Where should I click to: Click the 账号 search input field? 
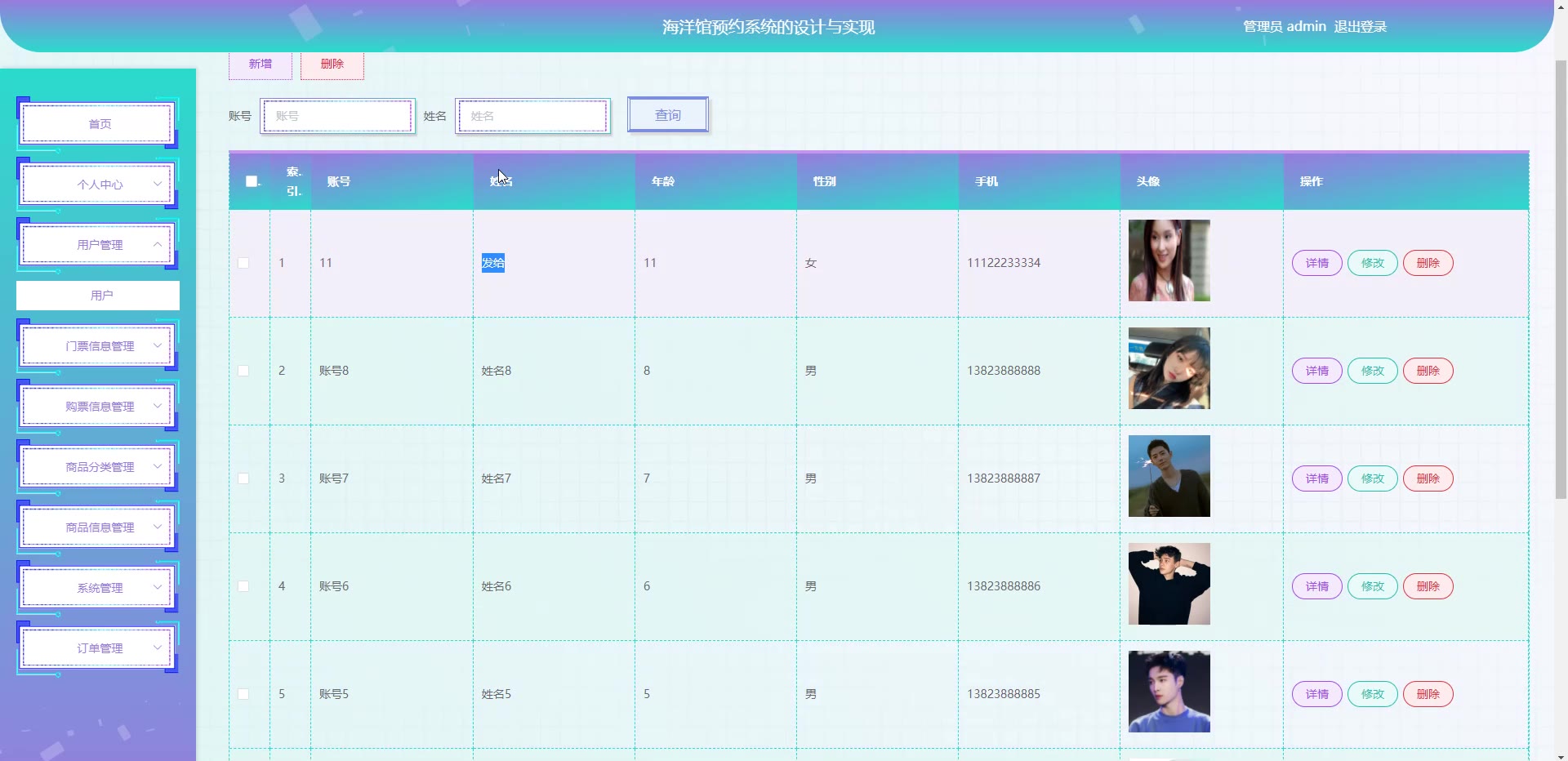click(x=338, y=116)
